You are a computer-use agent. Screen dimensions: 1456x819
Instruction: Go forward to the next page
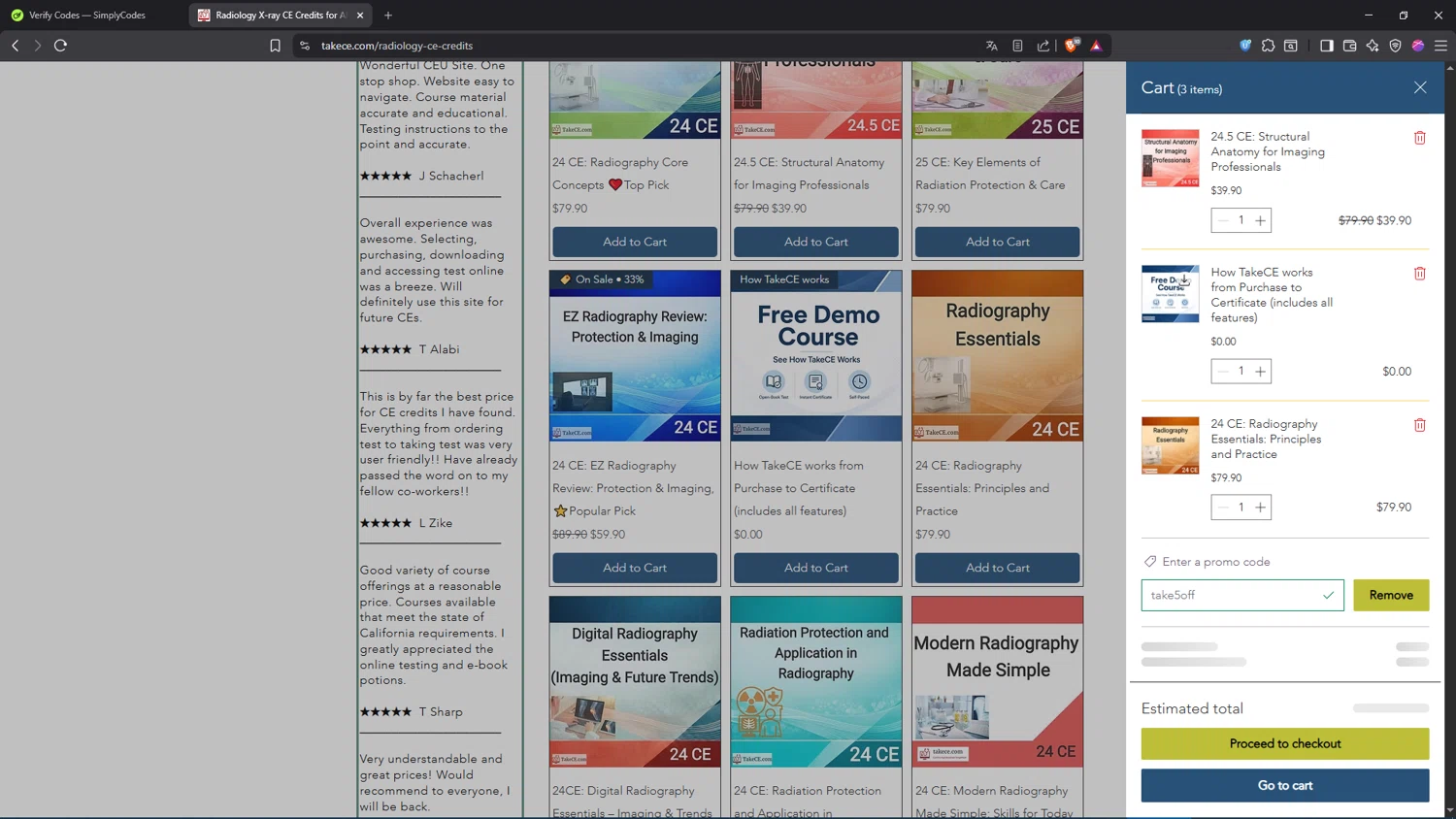coord(38,46)
